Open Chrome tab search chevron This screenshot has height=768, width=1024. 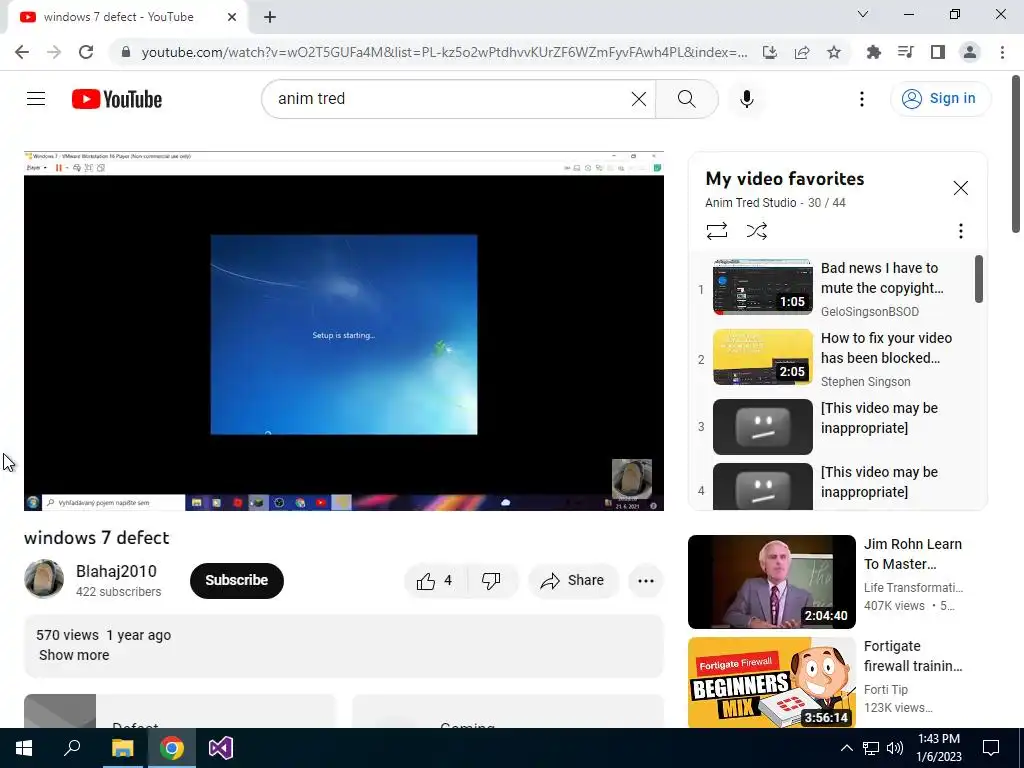pos(863,14)
